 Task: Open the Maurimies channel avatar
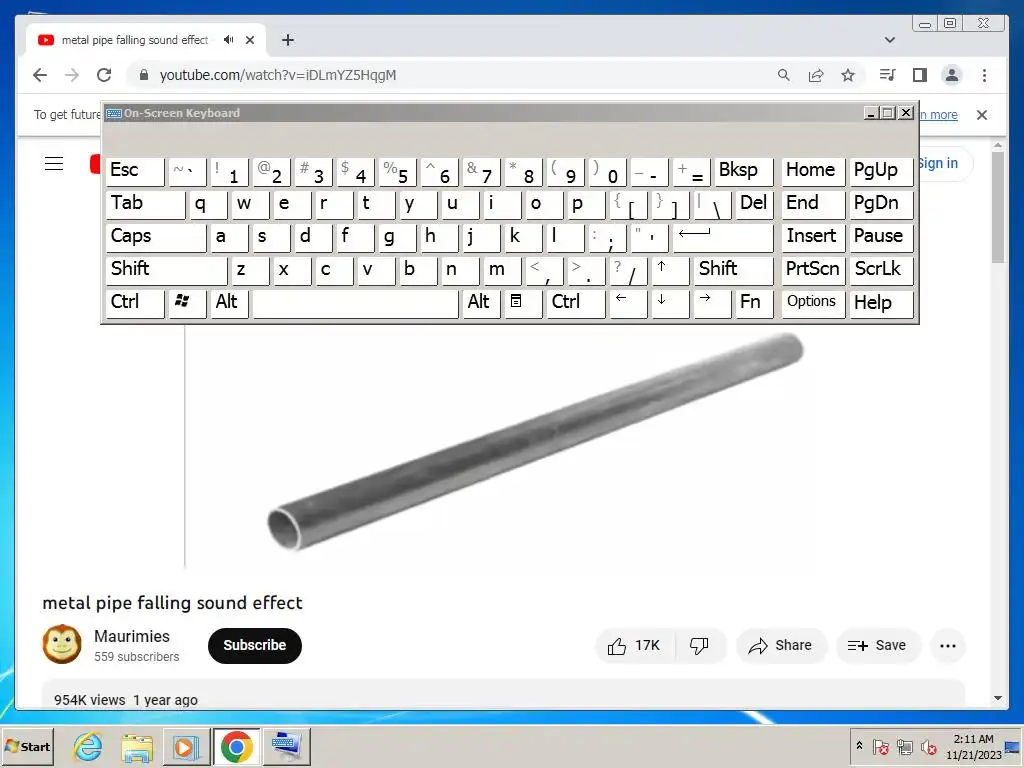pos(62,644)
